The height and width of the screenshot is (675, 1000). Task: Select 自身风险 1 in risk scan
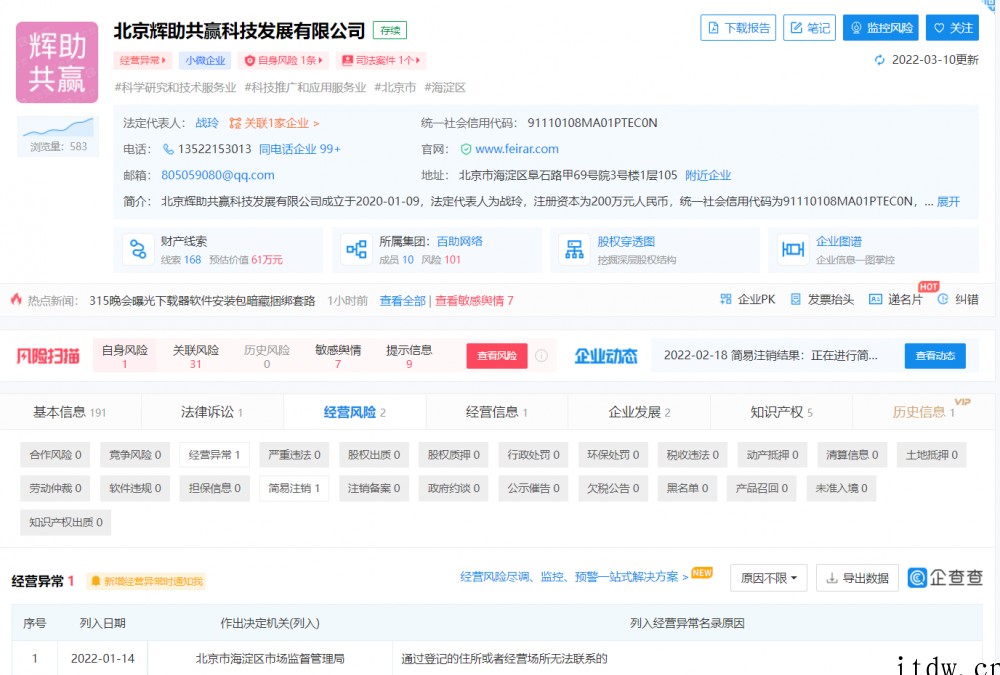(124, 356)
